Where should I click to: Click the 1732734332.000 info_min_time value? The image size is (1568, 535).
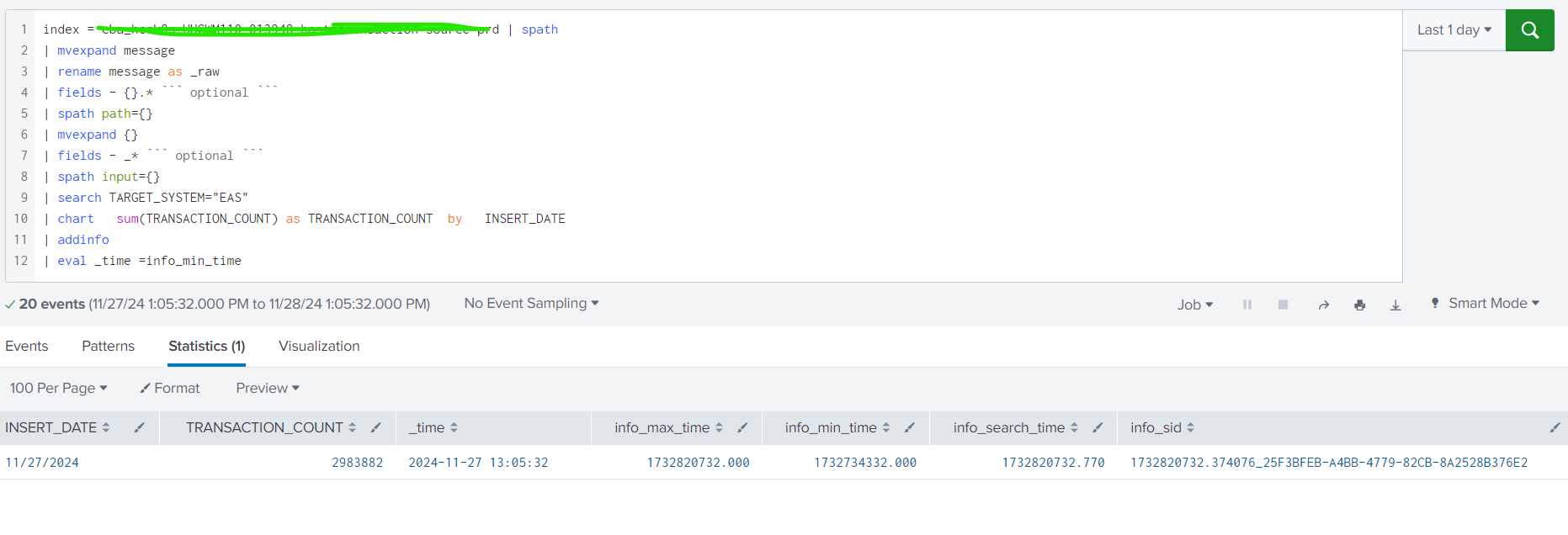click(x=865, y=463)
